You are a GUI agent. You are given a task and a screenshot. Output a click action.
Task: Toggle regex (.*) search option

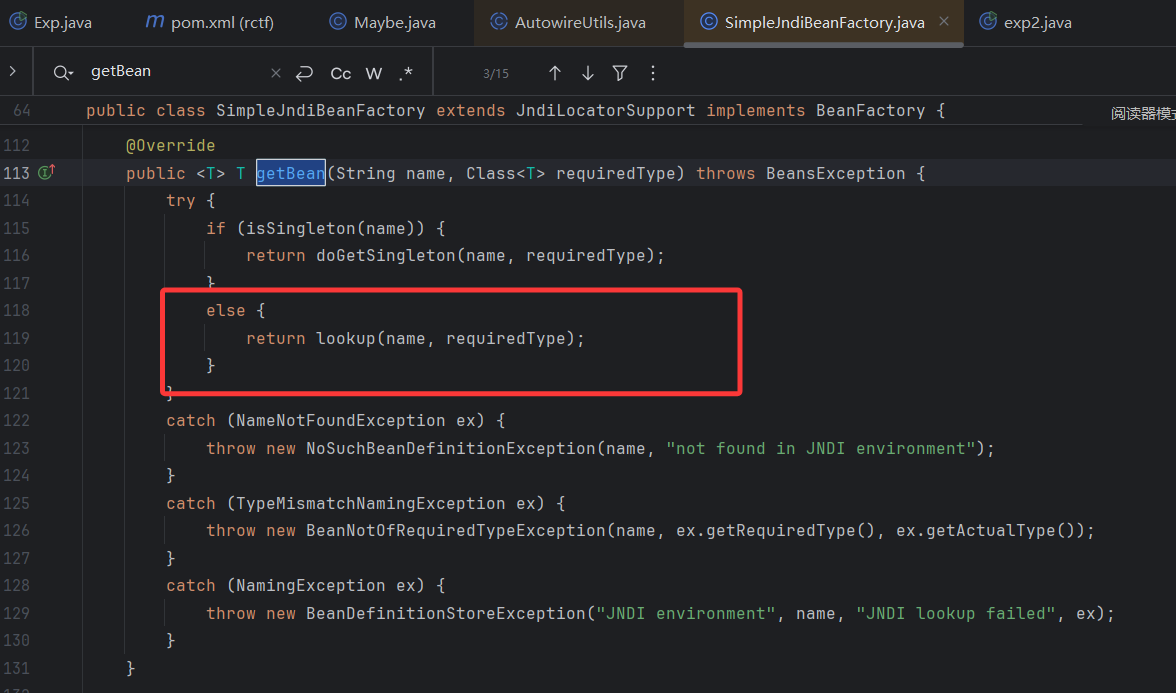coord(405,73)
